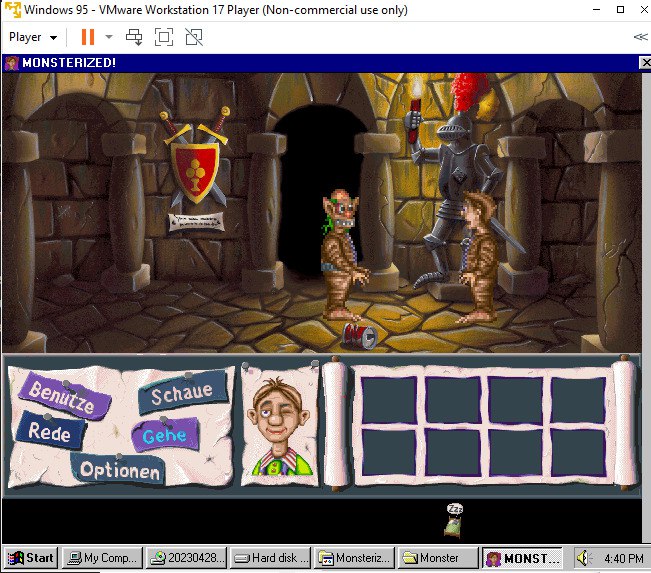Expand the power options dropdown arrow

tap(109, 37)
